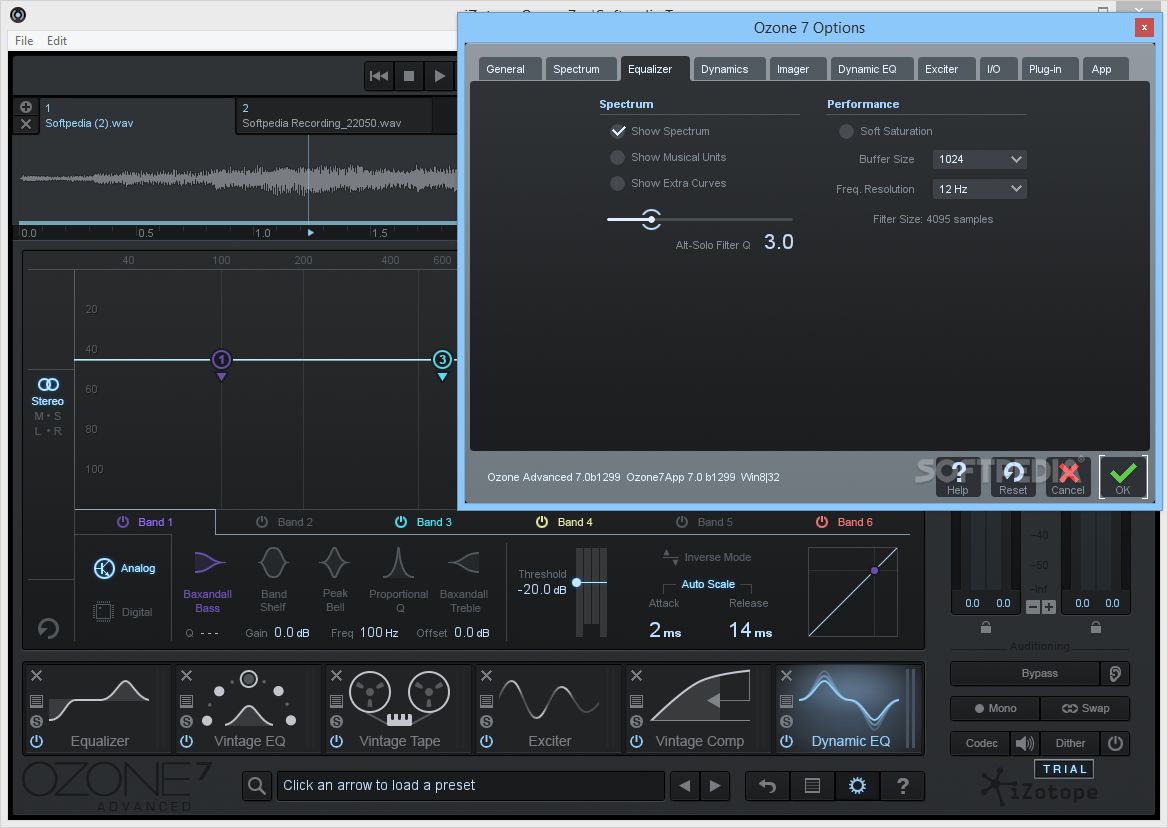Click the ear icon next to Bypass
Viewport: 1168px width, 828px height.
(x=1115, y=673)
